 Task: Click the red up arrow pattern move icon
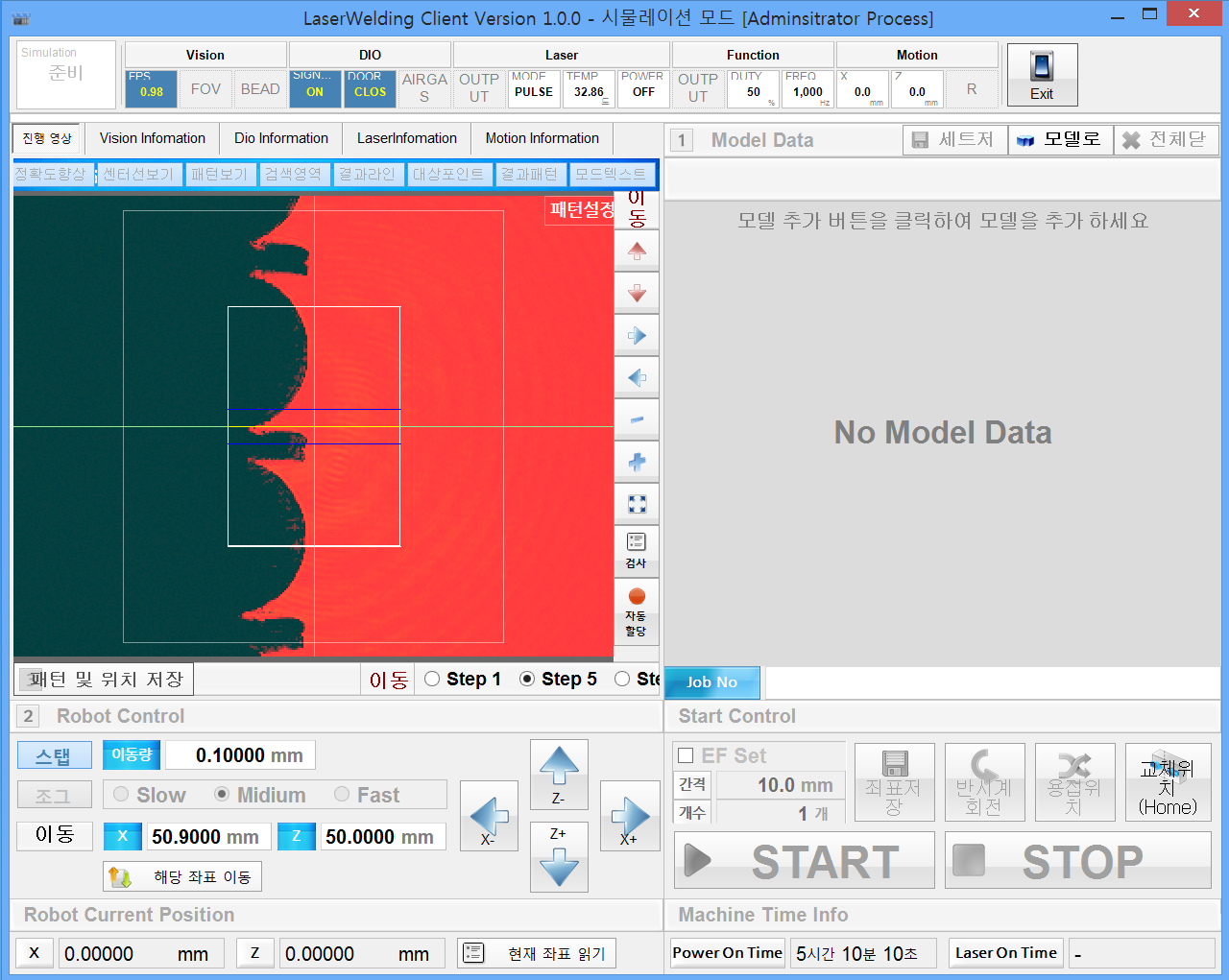point(637,251)
